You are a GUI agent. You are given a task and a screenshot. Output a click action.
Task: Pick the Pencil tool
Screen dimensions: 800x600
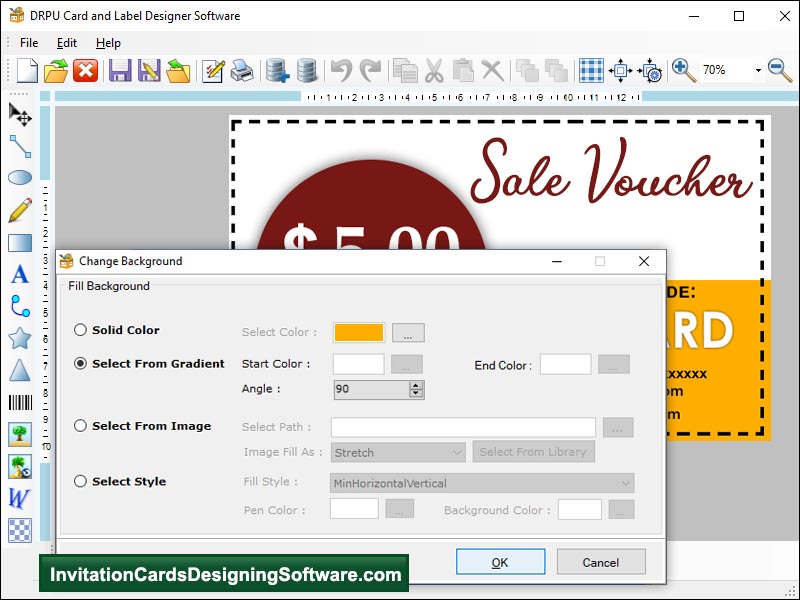click(20, 210)
